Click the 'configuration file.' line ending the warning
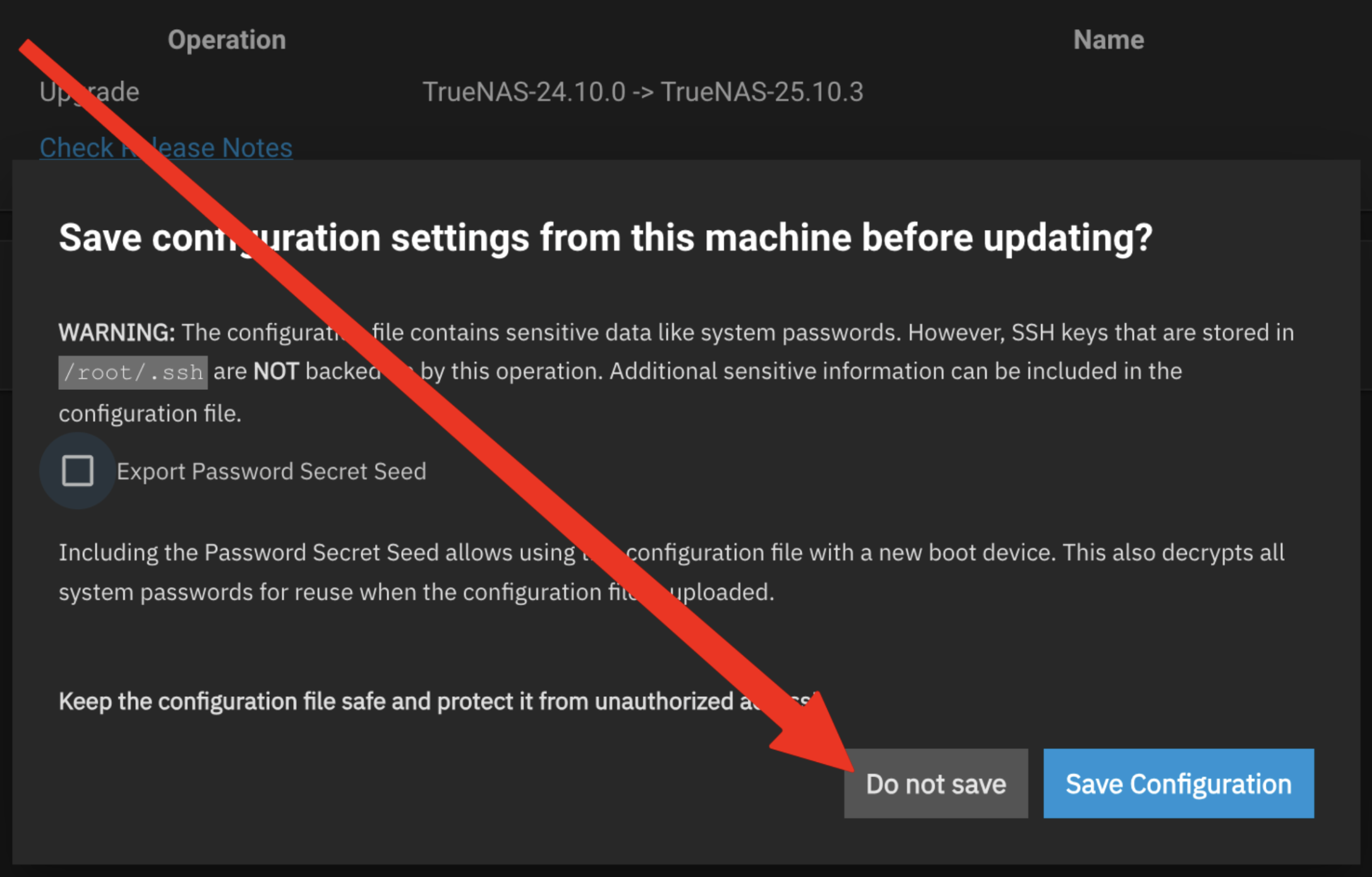This screenshot has height=877, width=1372. pos(150,413)
